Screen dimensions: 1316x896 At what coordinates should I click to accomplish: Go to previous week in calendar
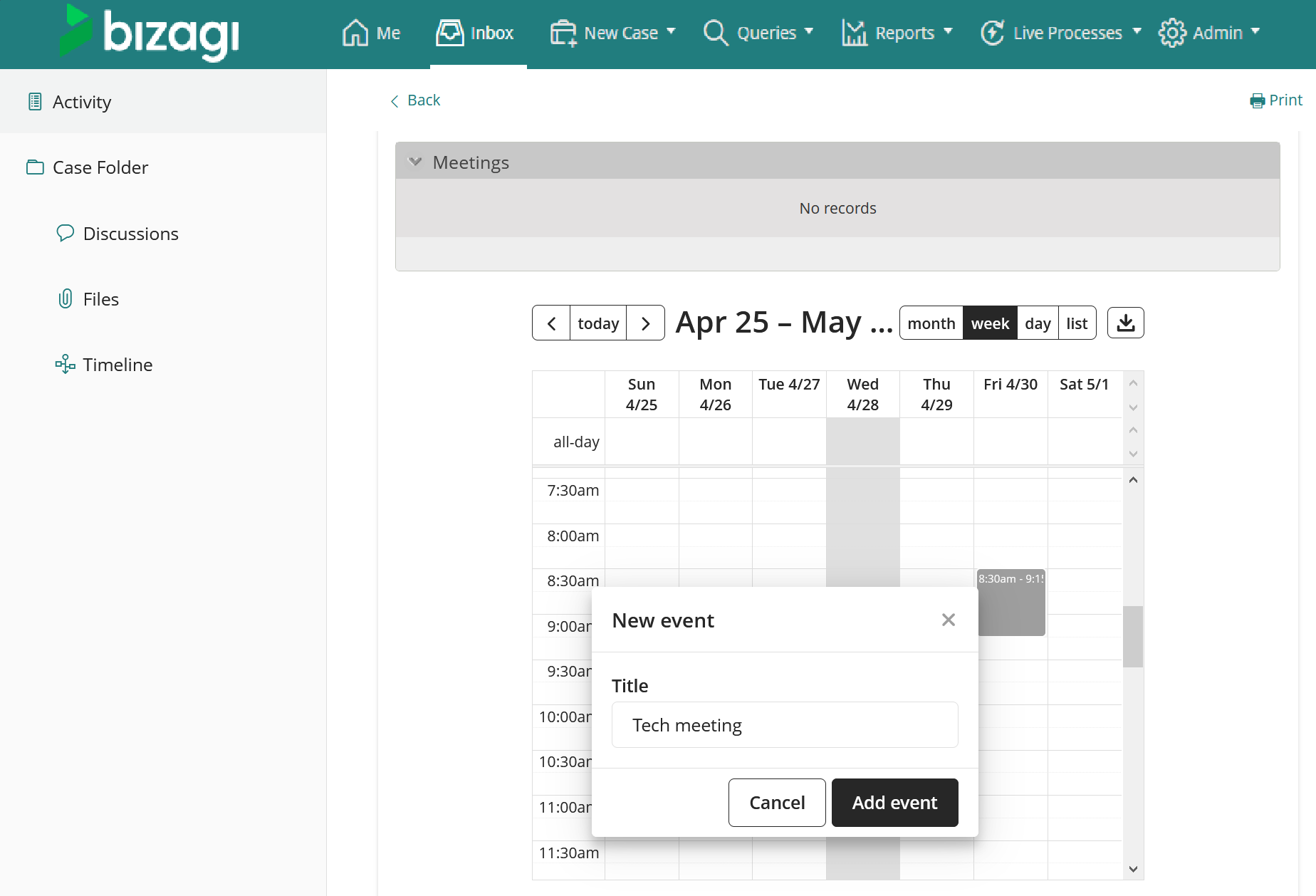(551, 323)
